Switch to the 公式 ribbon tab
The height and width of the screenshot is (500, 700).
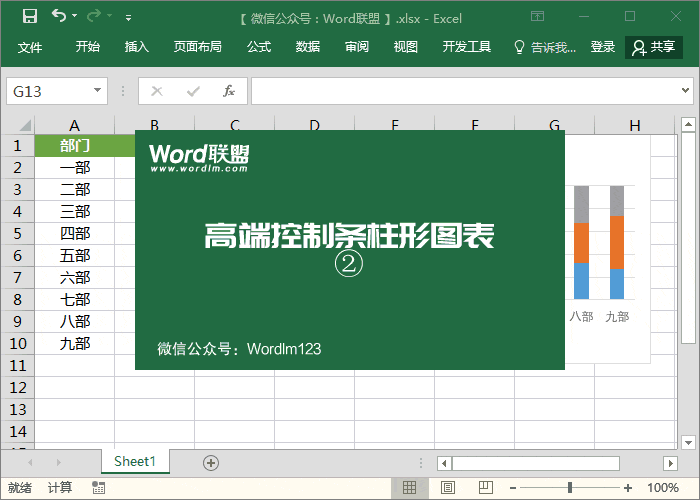coord(259,47)
